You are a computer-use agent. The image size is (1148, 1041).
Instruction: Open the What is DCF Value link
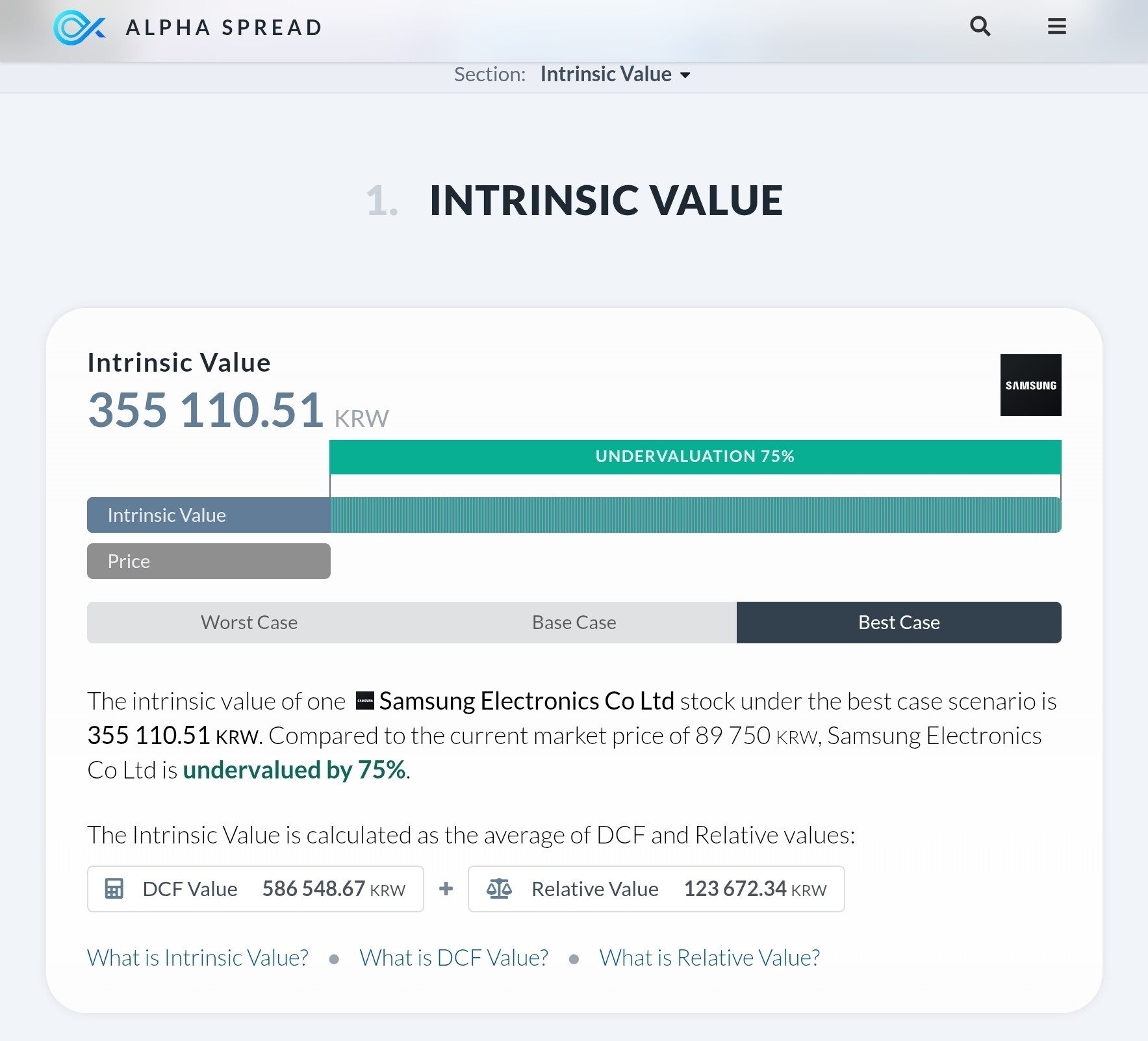tap(454, 958)
